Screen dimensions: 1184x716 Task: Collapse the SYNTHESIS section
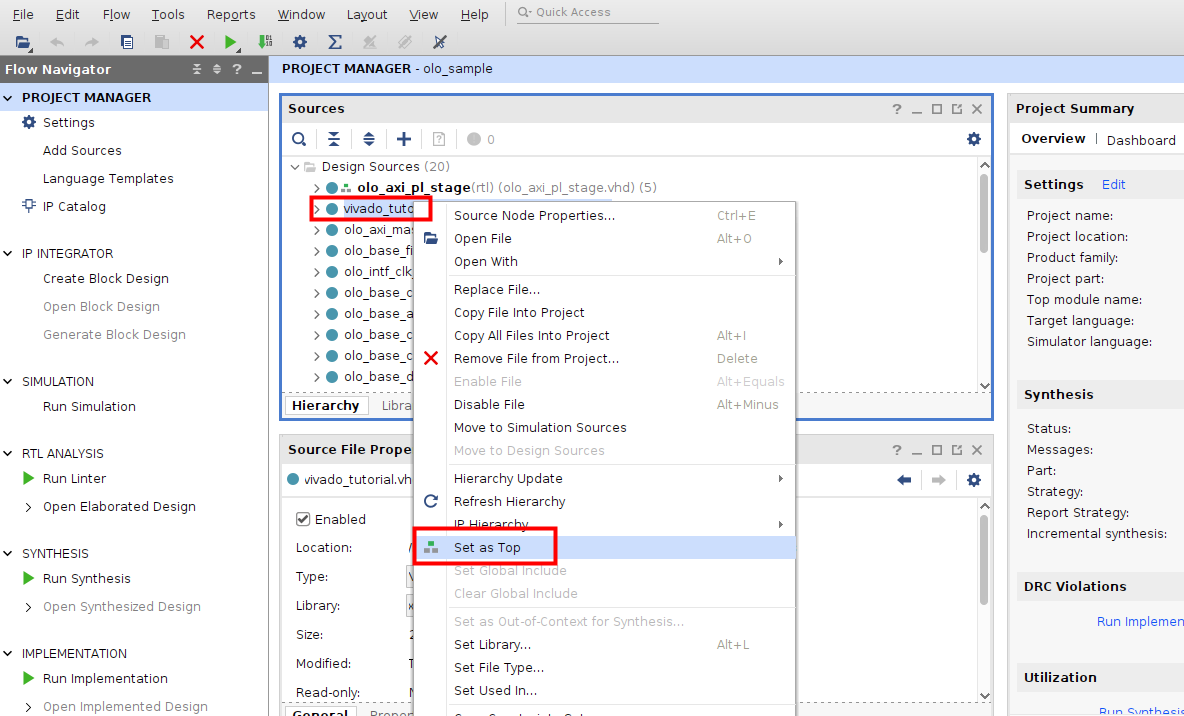(x=8, y=554)
